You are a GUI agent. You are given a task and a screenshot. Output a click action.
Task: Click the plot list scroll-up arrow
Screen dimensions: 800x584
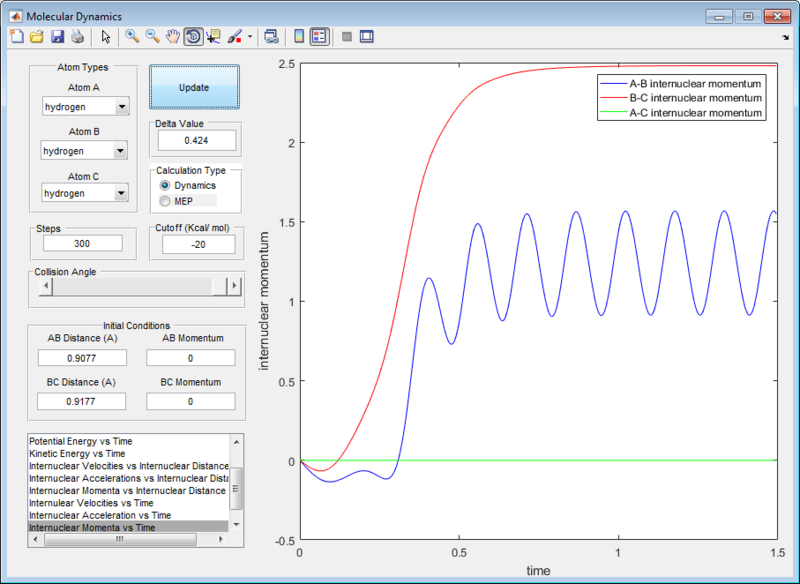coord(236,442)
